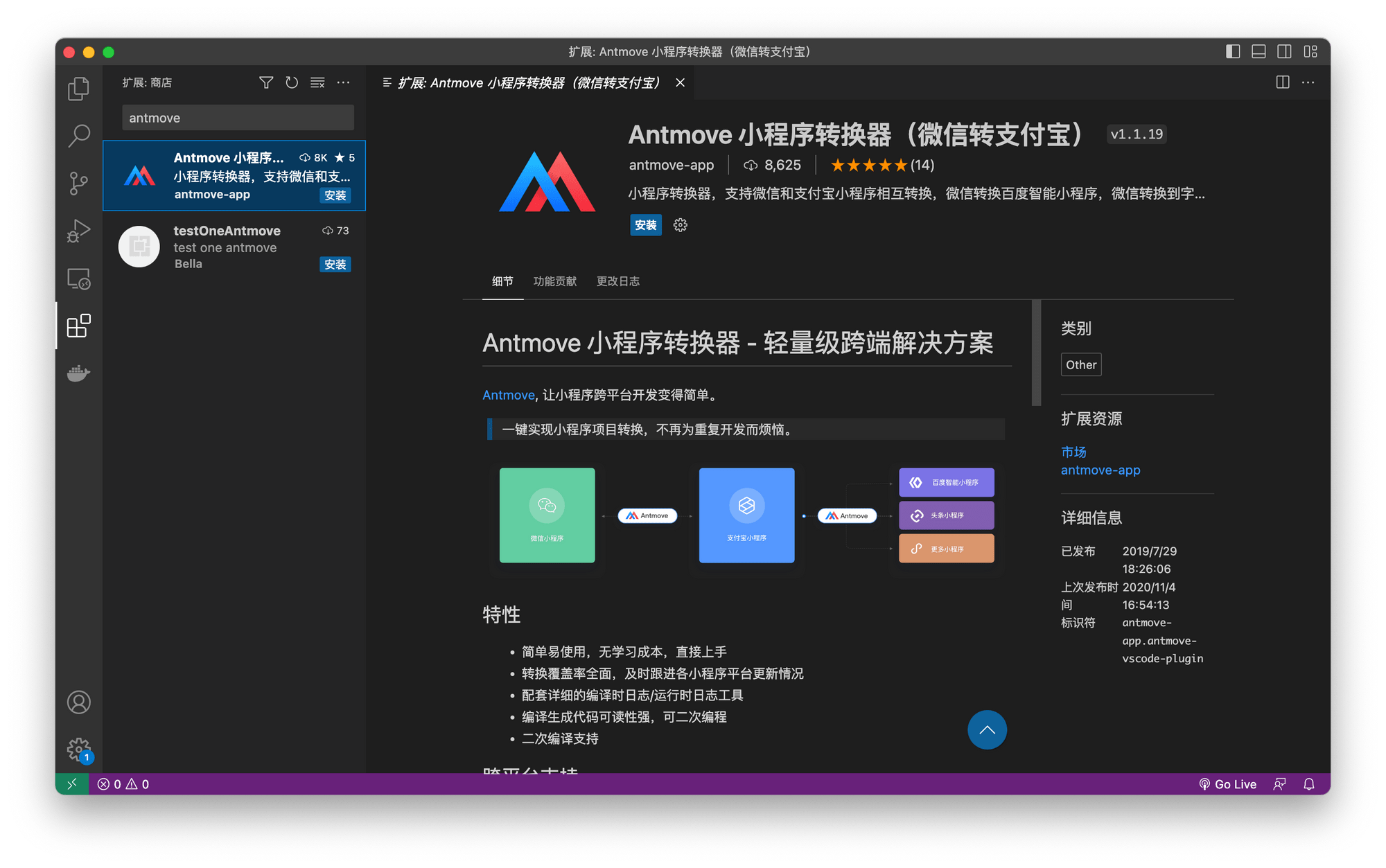1386x868 pixels.
Task: Select Antmove 小程序 entry in results list
Action: (234, 176)
